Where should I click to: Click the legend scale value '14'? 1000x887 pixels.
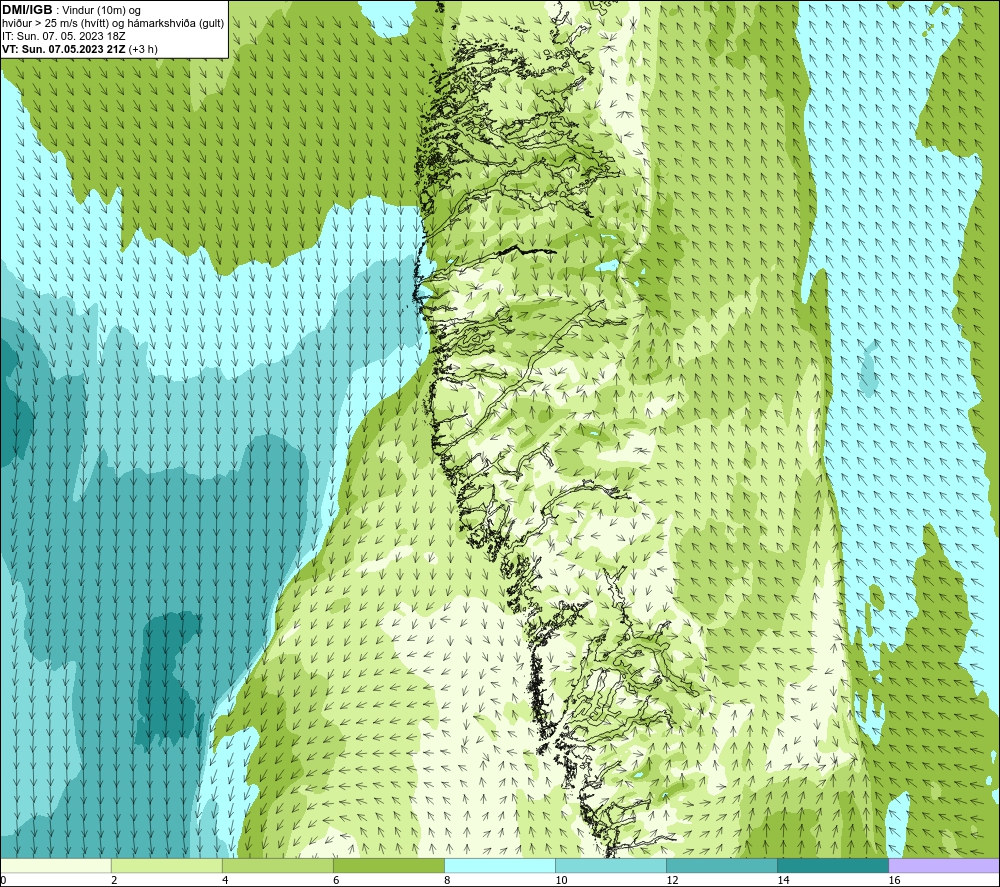pos(783,880)
